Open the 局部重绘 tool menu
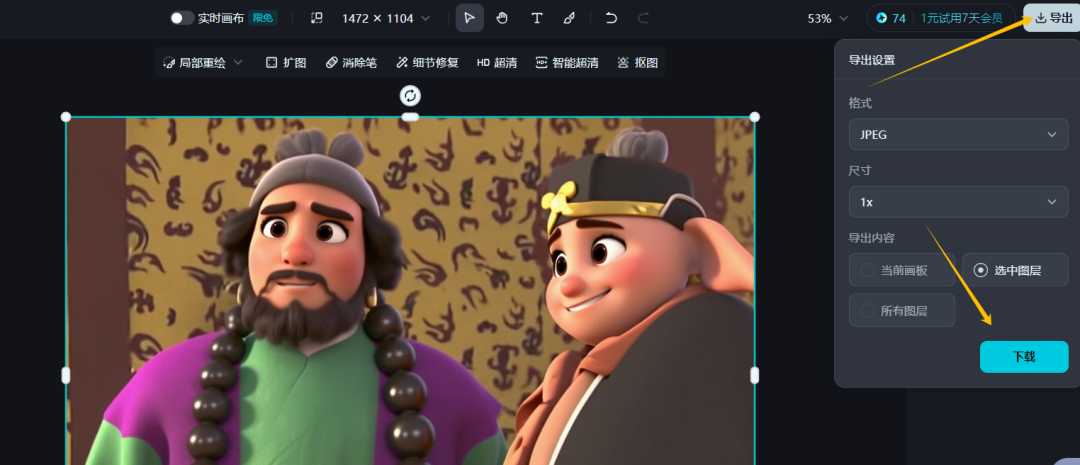 coord(204,62)
